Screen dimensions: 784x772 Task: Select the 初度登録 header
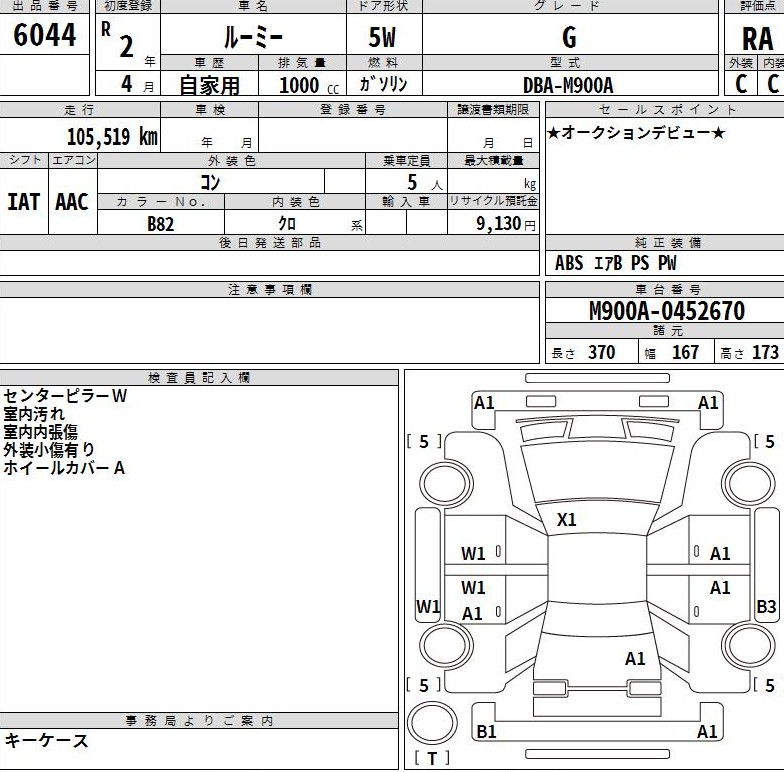click(128, 6)
